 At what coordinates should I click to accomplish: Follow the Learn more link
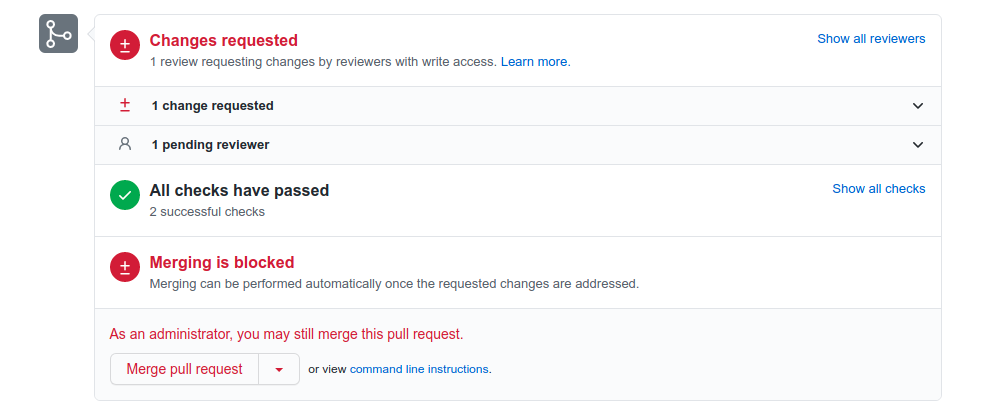pyautogui.click(x=536, y=62)
